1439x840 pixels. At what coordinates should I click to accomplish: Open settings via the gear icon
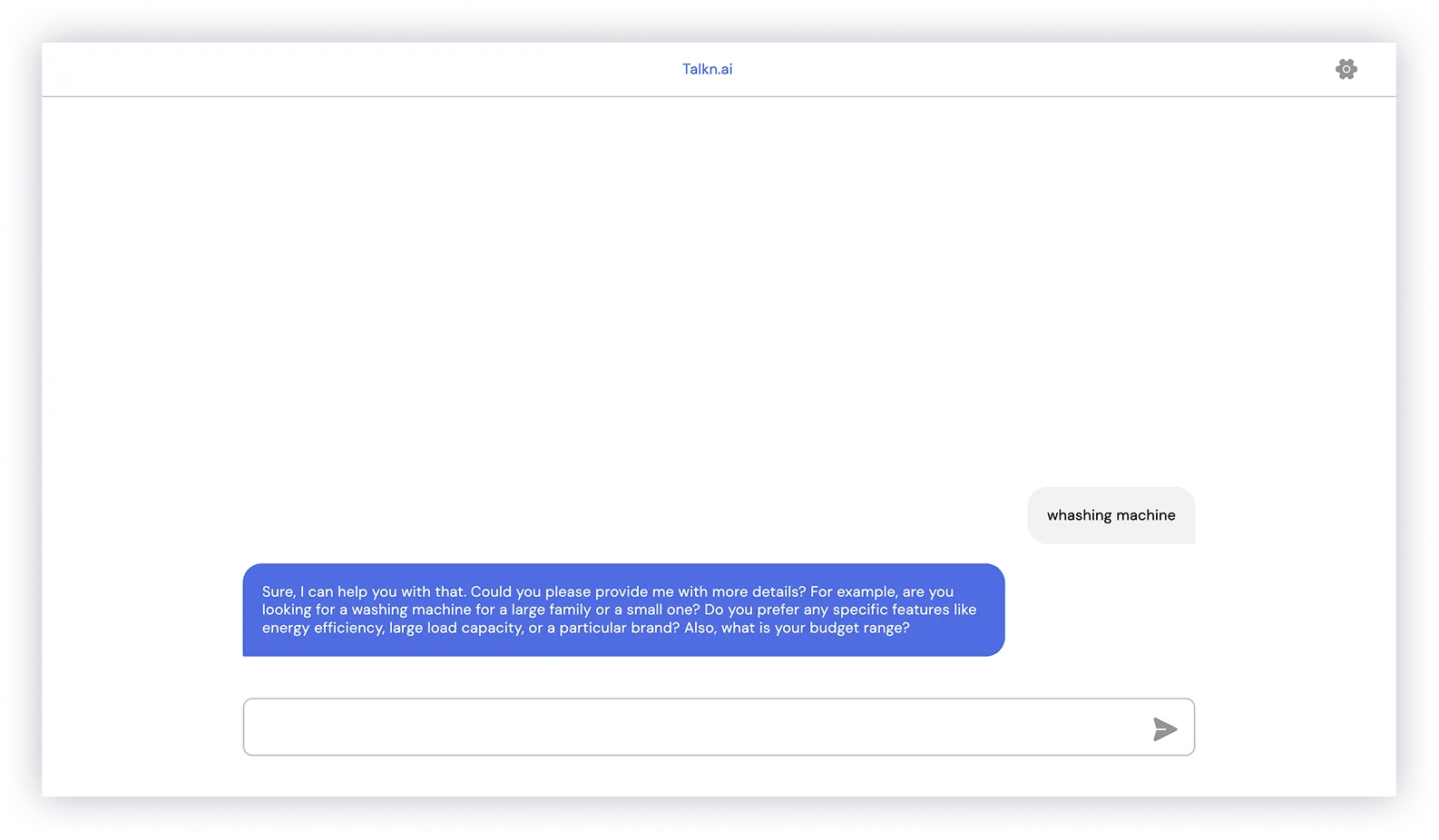pos(1346,69)
